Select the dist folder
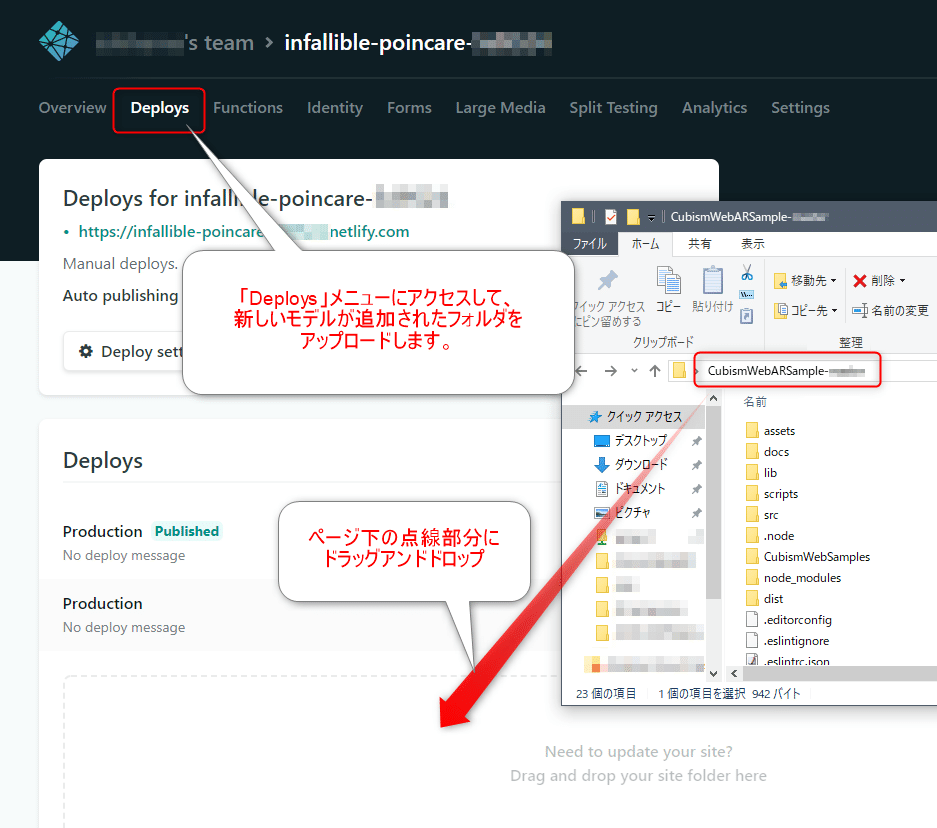937x828 pixels. click(765, 598)
